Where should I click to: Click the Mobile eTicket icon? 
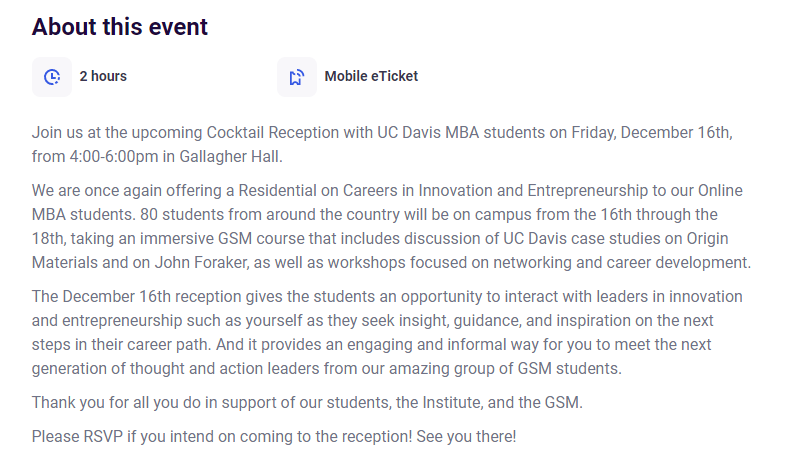[297, 77]
